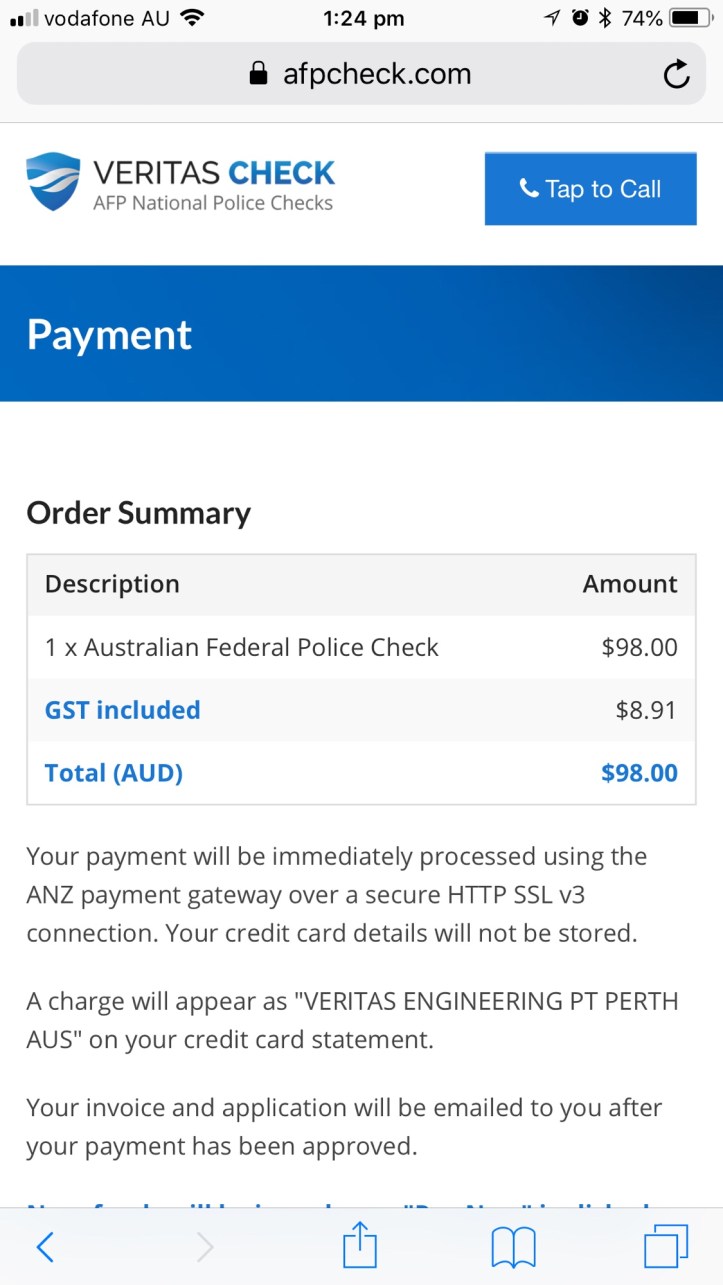723x1285 pixels.
Task: Tap the Safari forward arrow
Action: (x=205, y=1246)
